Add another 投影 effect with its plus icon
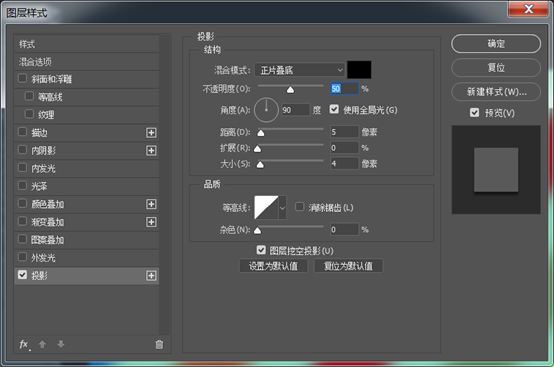554x367 pixels. coord(151,276)
